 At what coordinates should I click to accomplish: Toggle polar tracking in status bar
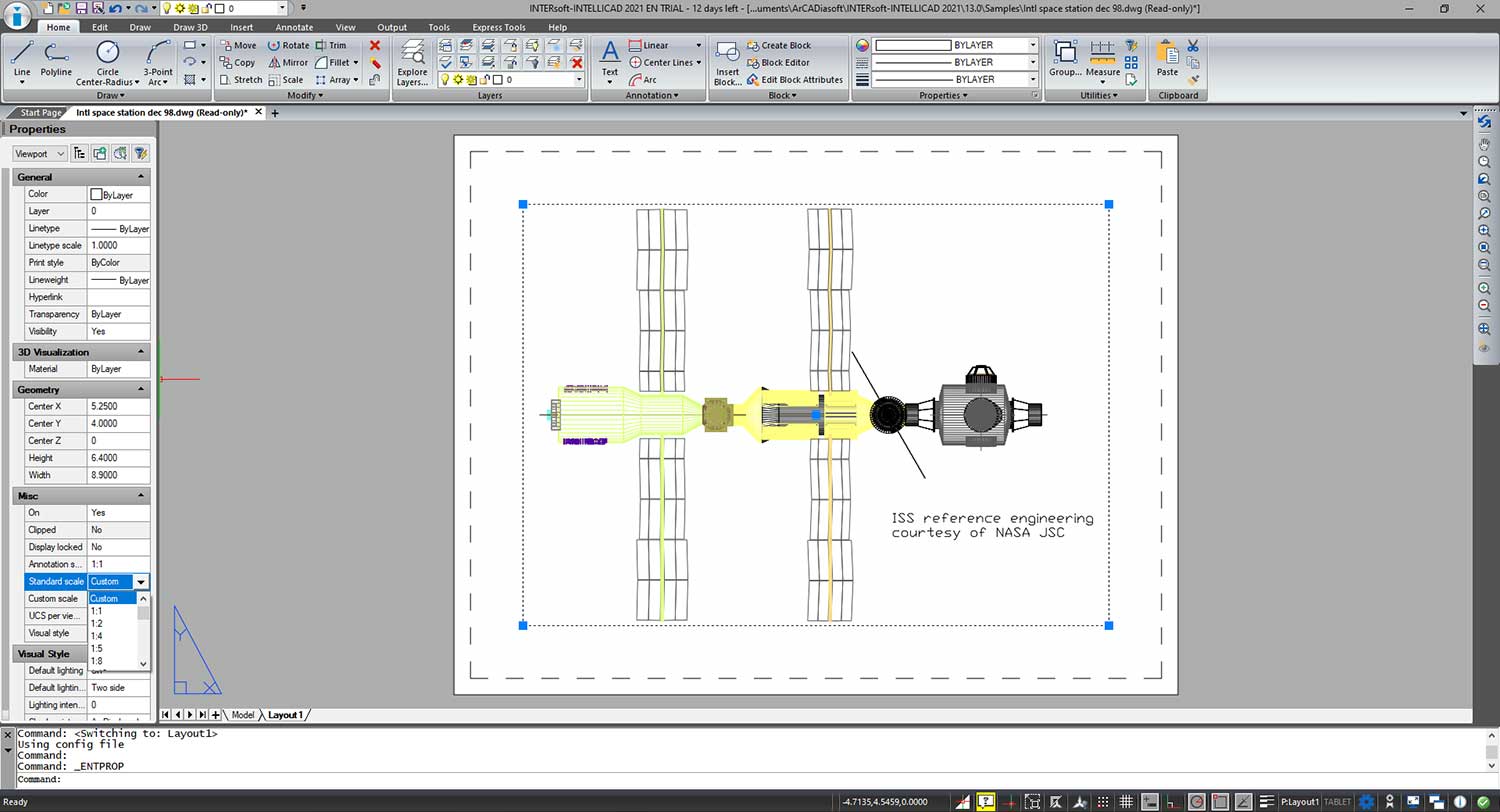click(1196, 802)
